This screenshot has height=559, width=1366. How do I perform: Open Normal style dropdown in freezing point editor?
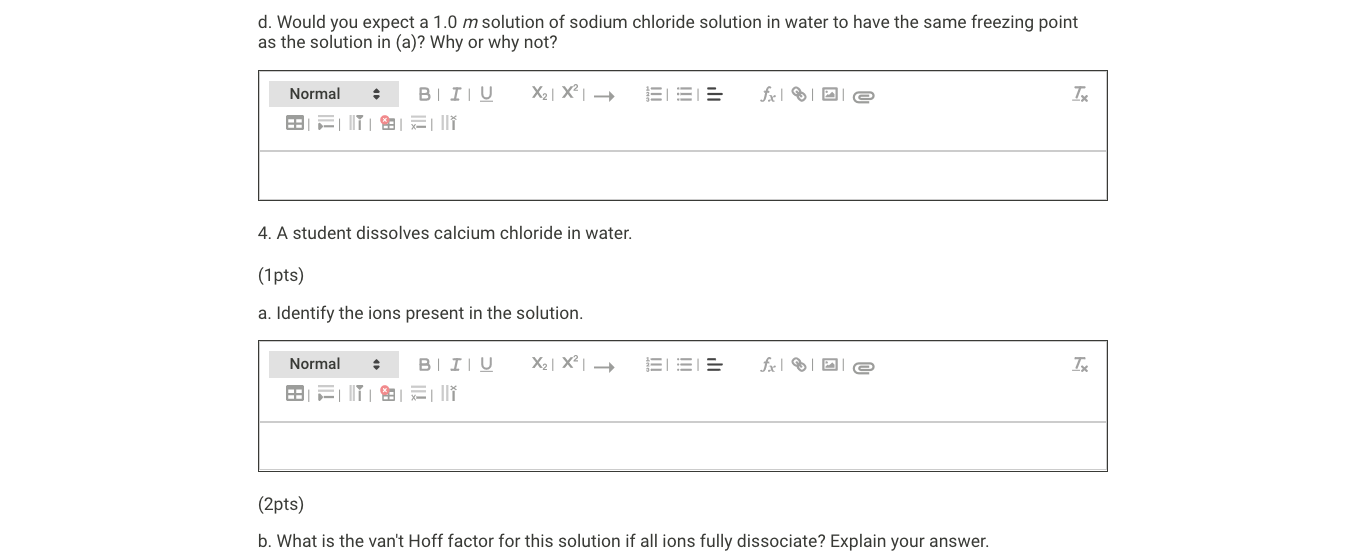[334, 94]
